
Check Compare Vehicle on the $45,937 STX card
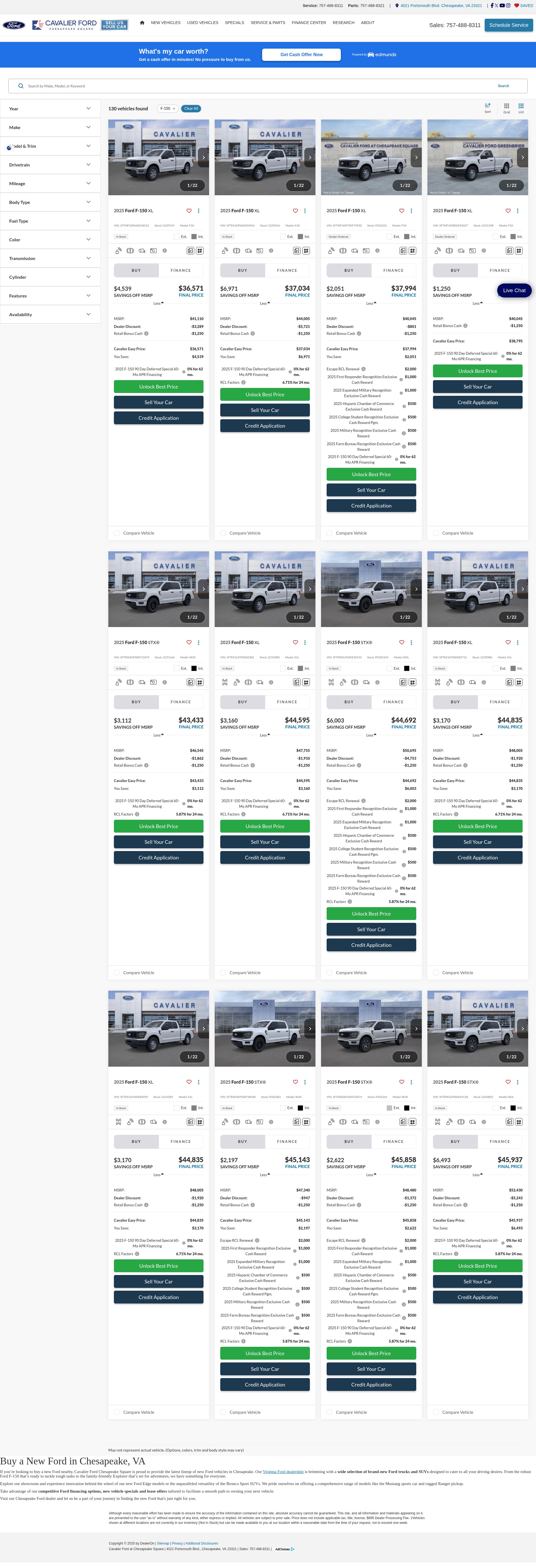[435, 1412]
